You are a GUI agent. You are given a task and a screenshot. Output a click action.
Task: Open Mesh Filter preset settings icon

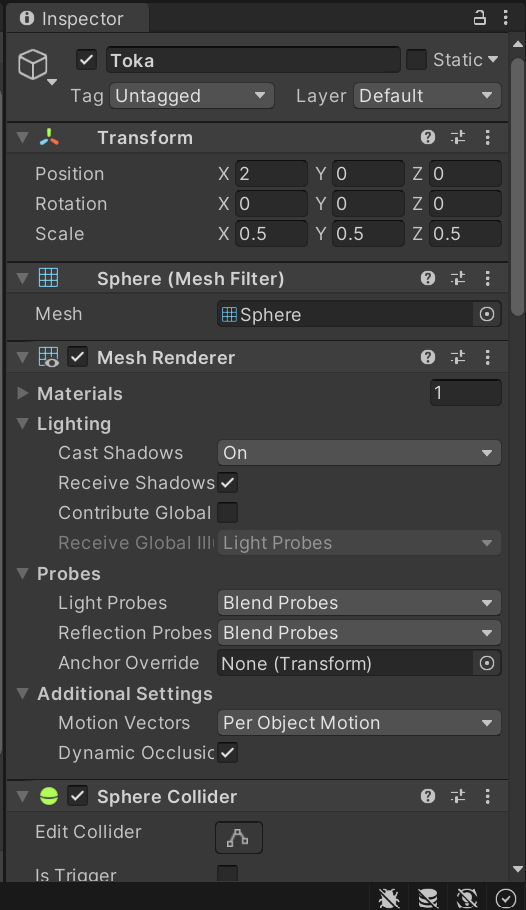pos(458,279)
